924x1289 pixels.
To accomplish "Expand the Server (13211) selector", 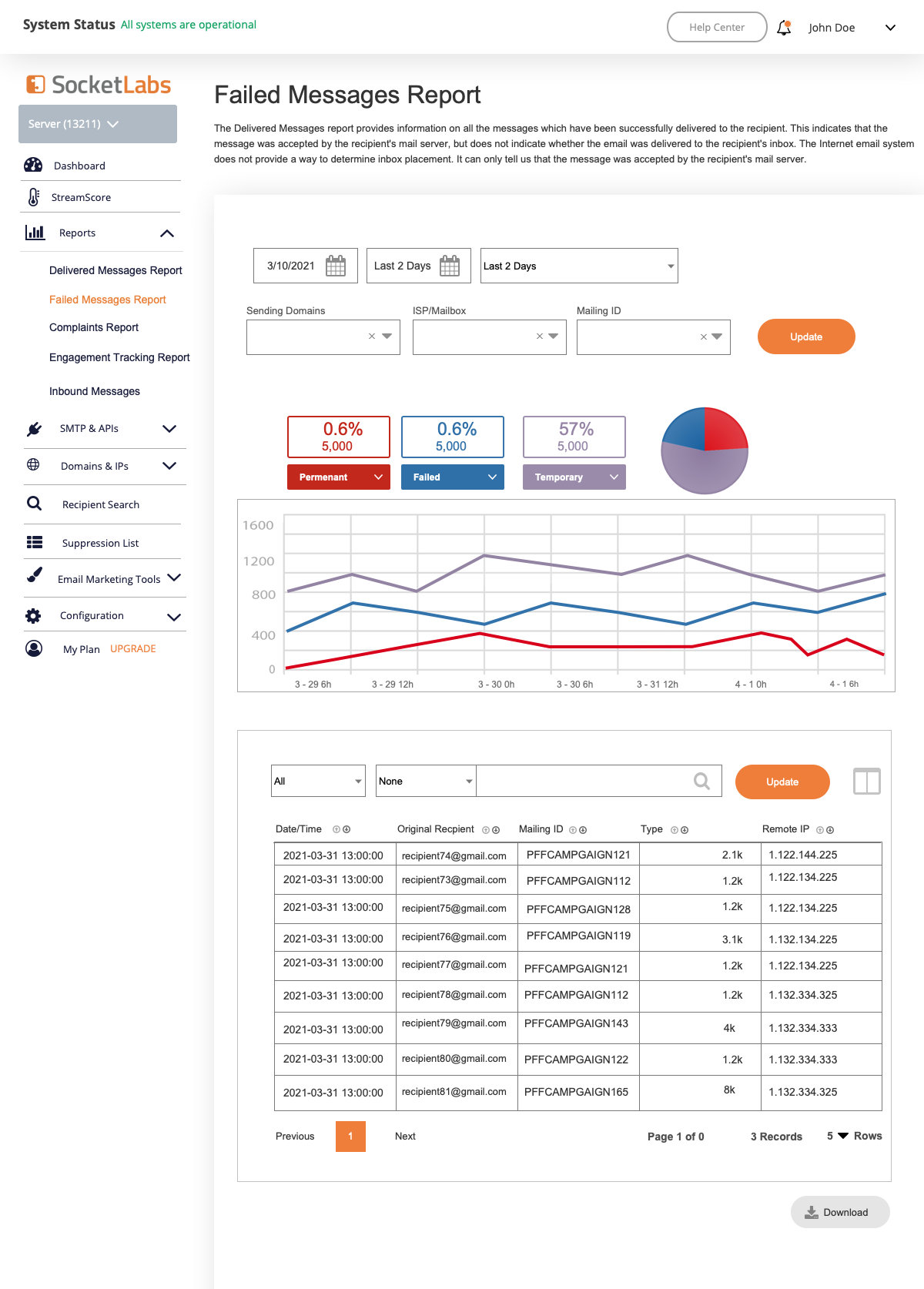I will tap(98, 124).
